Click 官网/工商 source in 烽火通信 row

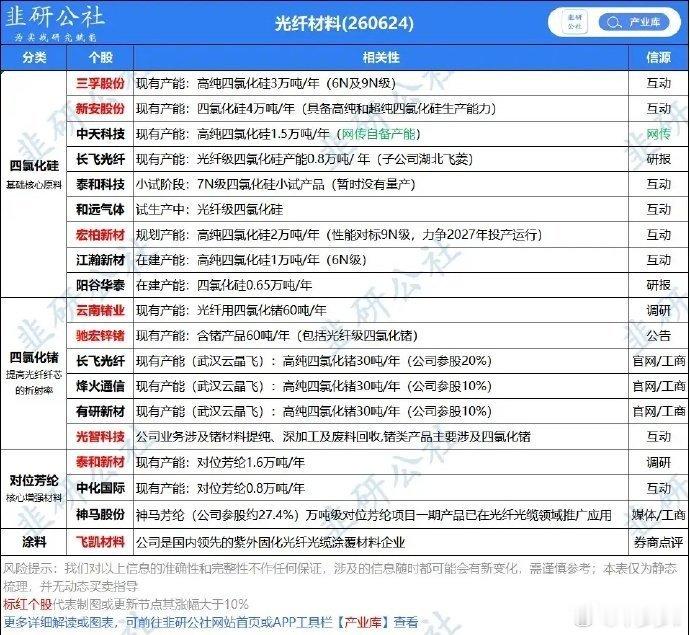[x=658, y=386]
